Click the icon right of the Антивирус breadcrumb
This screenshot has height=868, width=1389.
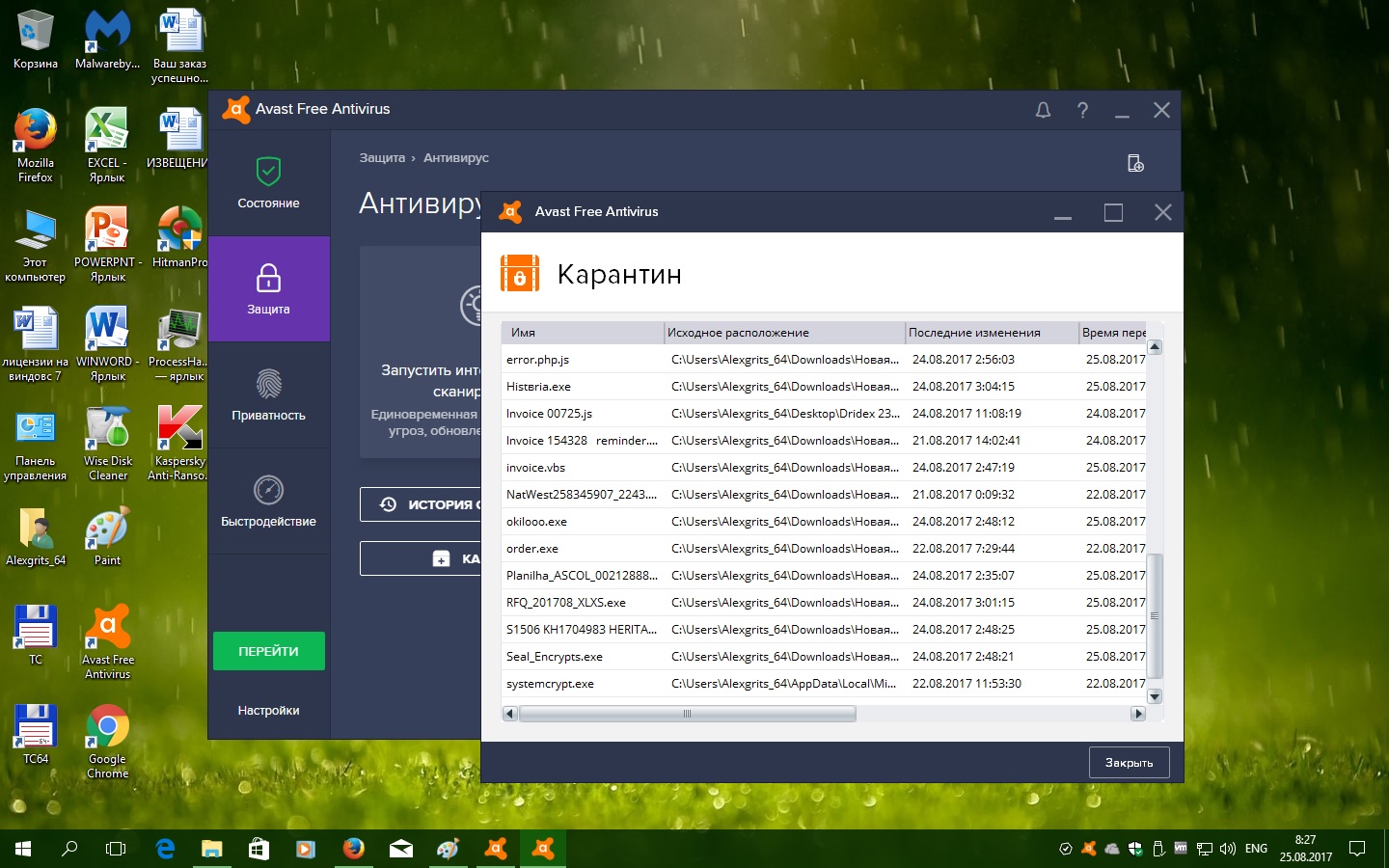point(1135,163)
